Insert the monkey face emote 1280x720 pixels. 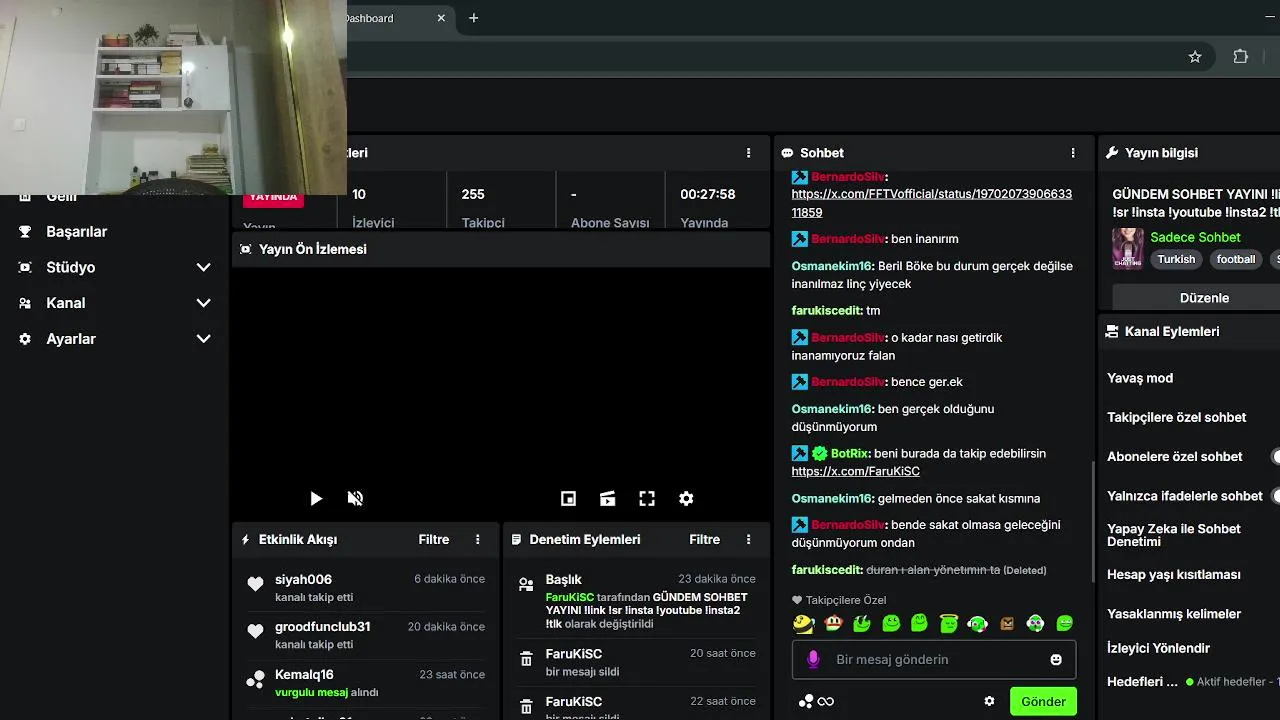pos(833,623)
